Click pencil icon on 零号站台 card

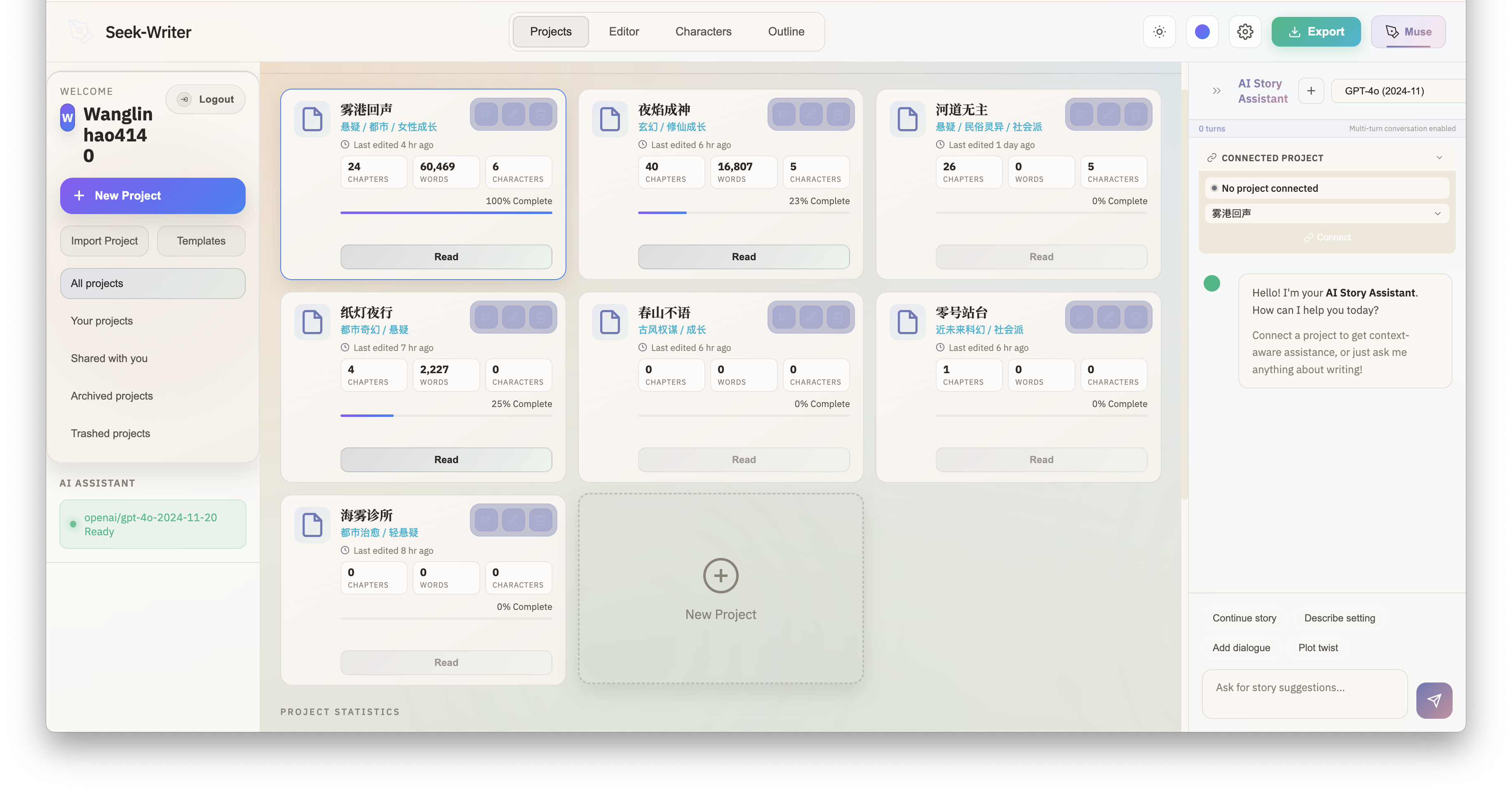pyautogui.click(x=1109, y=318)
